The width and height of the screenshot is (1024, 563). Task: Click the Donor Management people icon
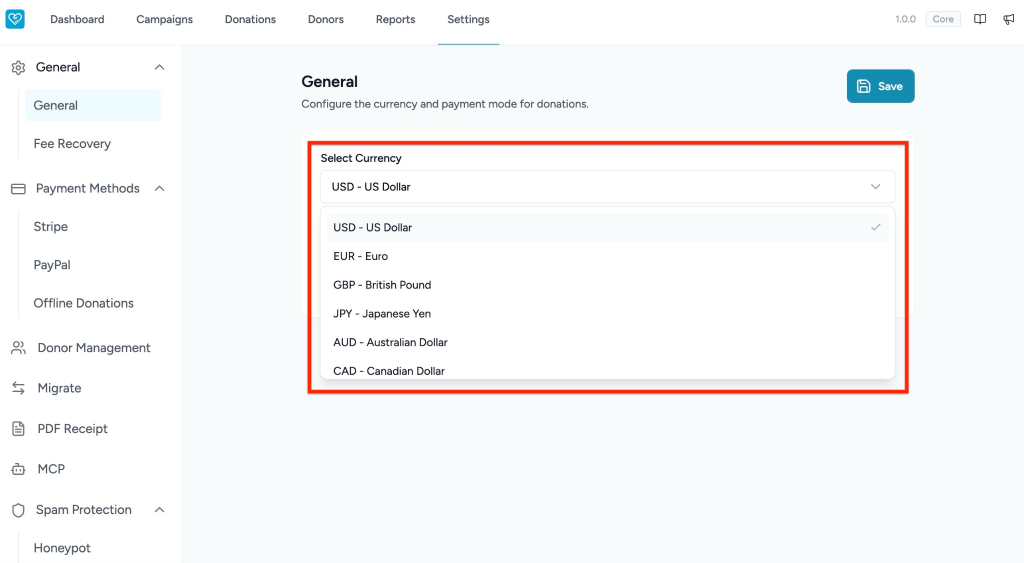click(x=18, y=348)
